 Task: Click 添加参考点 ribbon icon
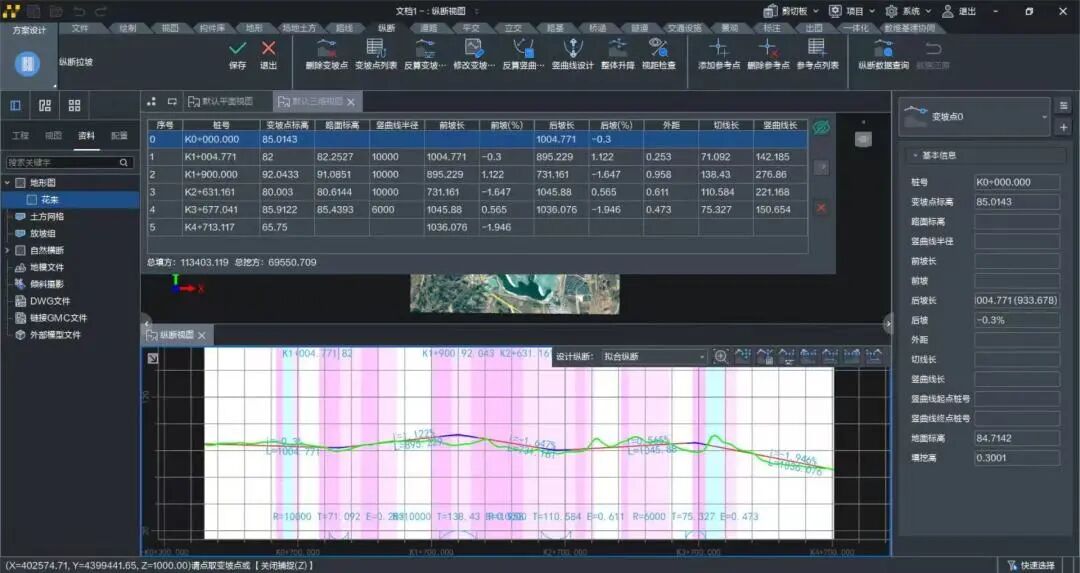[718, 48]
